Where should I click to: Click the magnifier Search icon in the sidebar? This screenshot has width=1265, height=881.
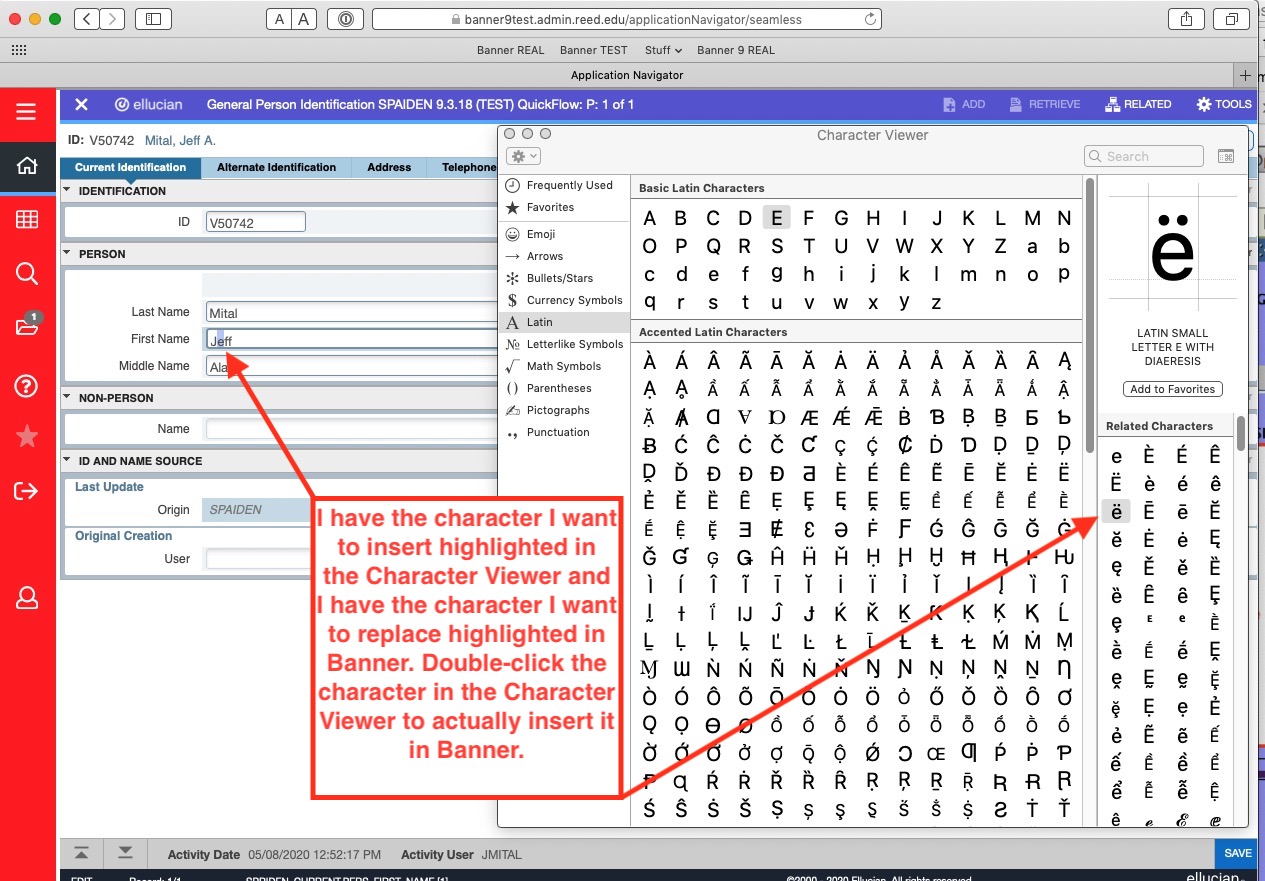pyautogui.click(x=27, y=274)
